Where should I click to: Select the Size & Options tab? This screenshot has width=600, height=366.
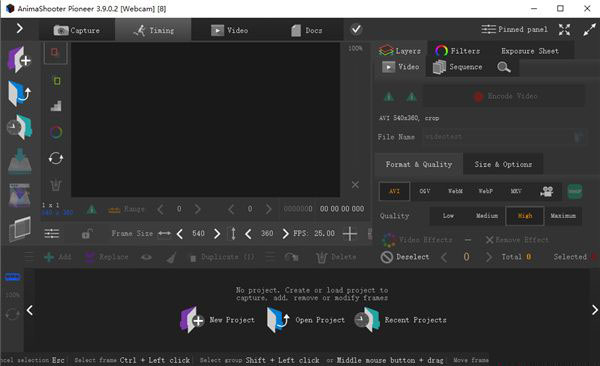(503, 164)
